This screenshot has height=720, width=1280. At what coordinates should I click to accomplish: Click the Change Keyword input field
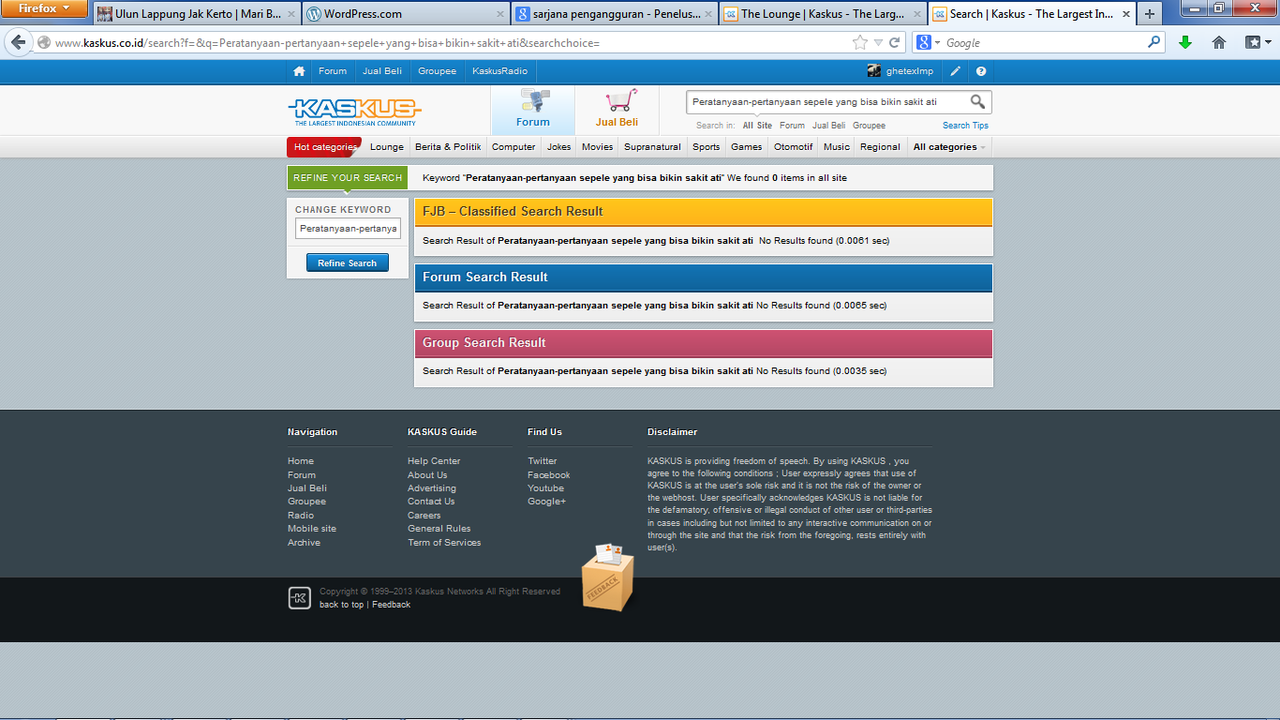(x=348, y=229)
